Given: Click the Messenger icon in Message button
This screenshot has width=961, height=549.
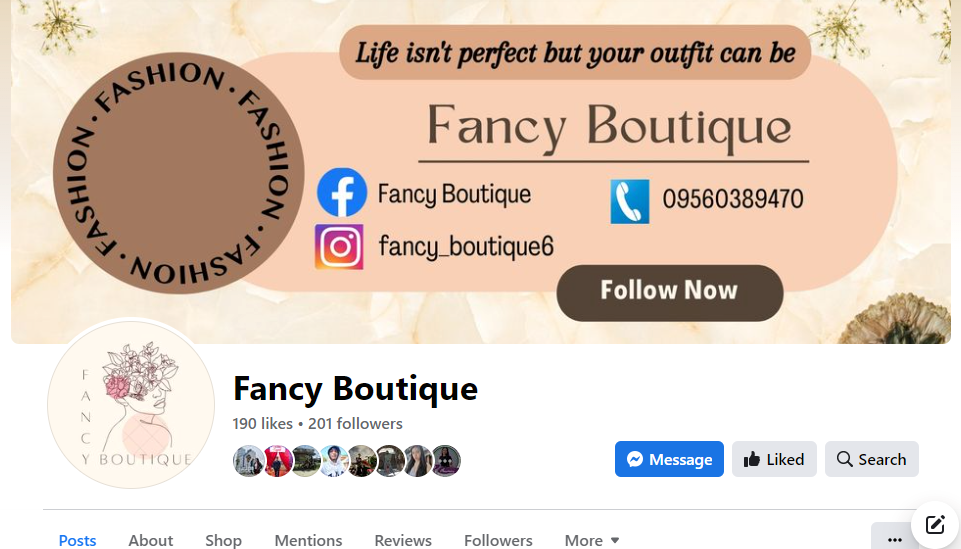Looking at the screenshot, I should 635,459.
